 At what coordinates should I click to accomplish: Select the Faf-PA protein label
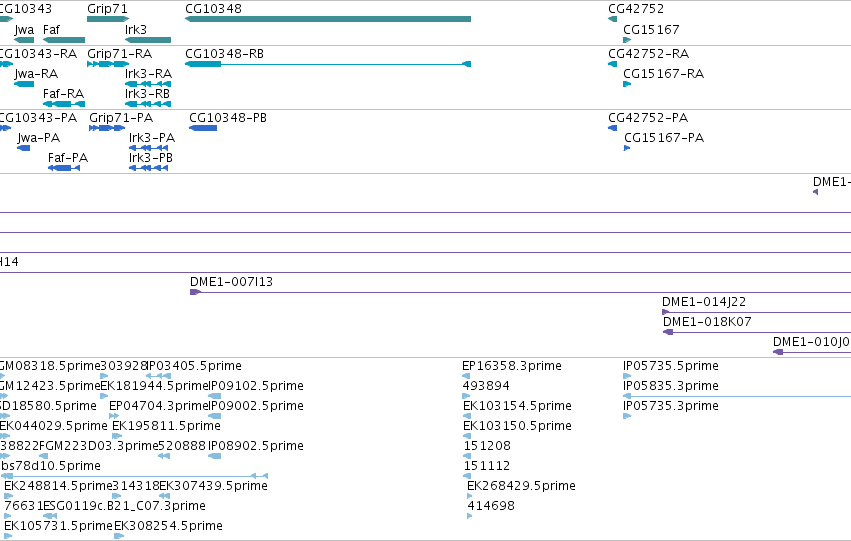point(68,158)
